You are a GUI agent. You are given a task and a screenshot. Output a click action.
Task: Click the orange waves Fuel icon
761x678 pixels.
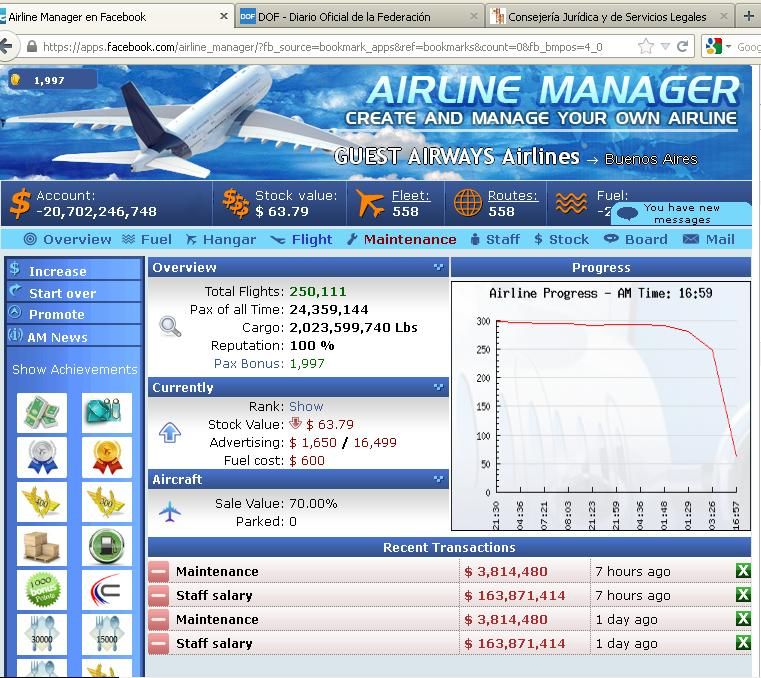571,203
